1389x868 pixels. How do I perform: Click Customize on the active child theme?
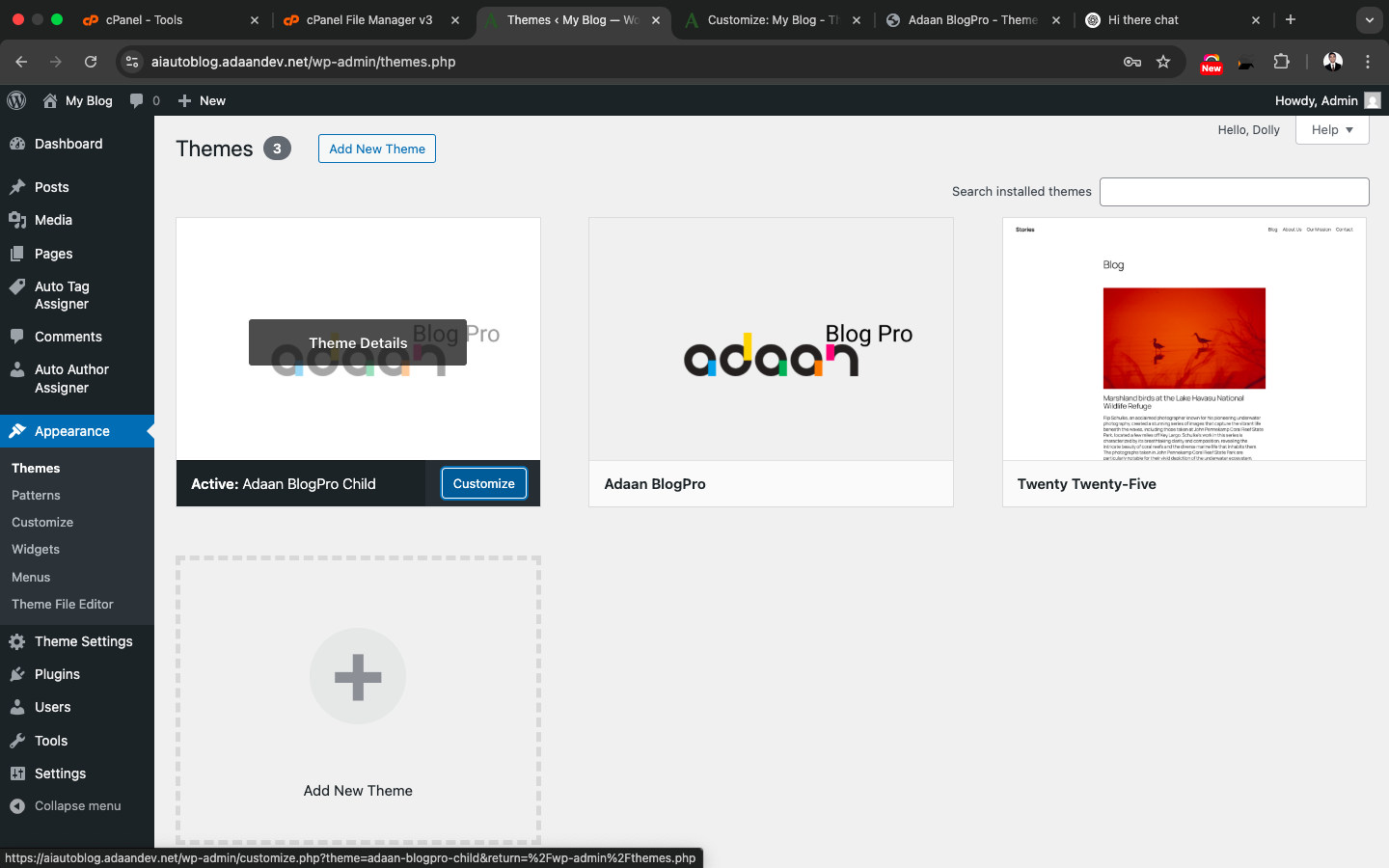point(483,482)
